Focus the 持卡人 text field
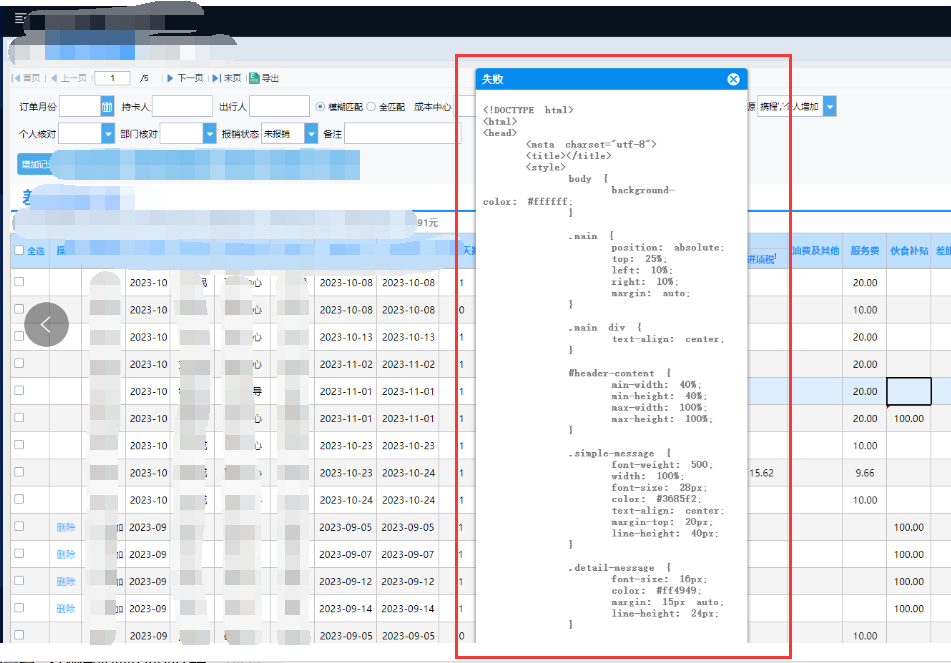 (x=182, y=107)
